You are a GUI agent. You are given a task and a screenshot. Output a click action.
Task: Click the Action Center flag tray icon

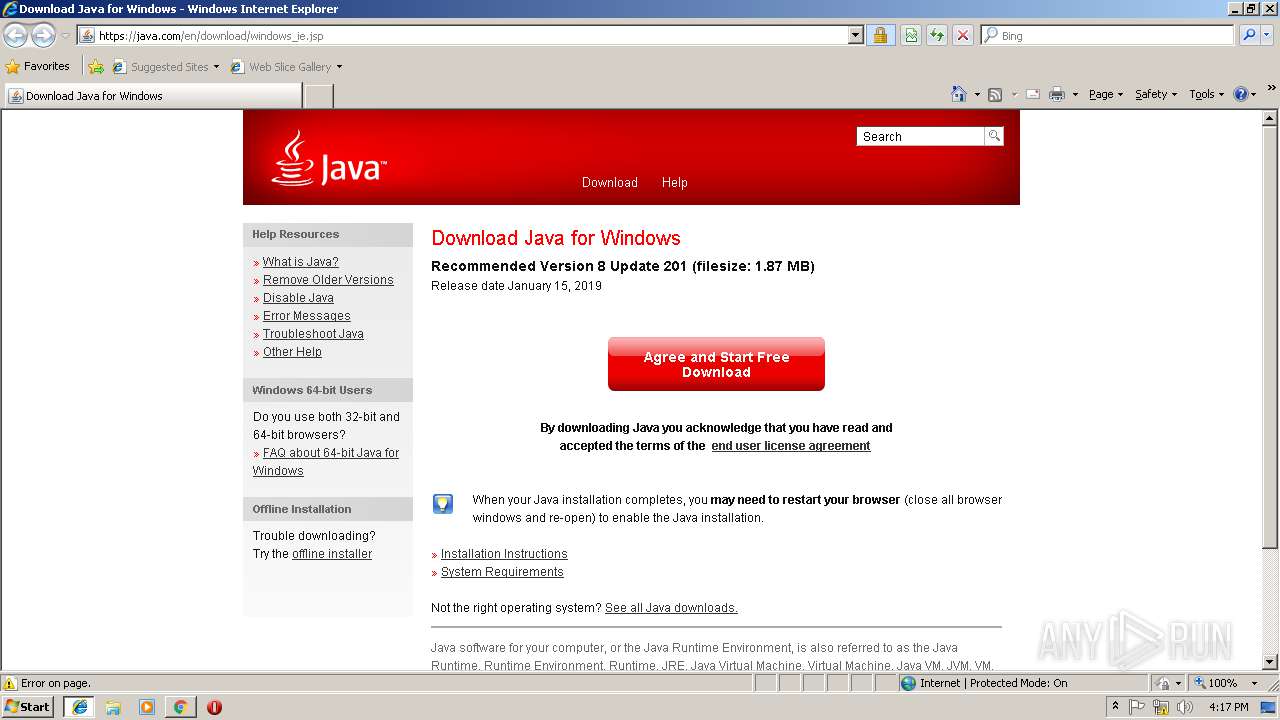point(1137,707)
